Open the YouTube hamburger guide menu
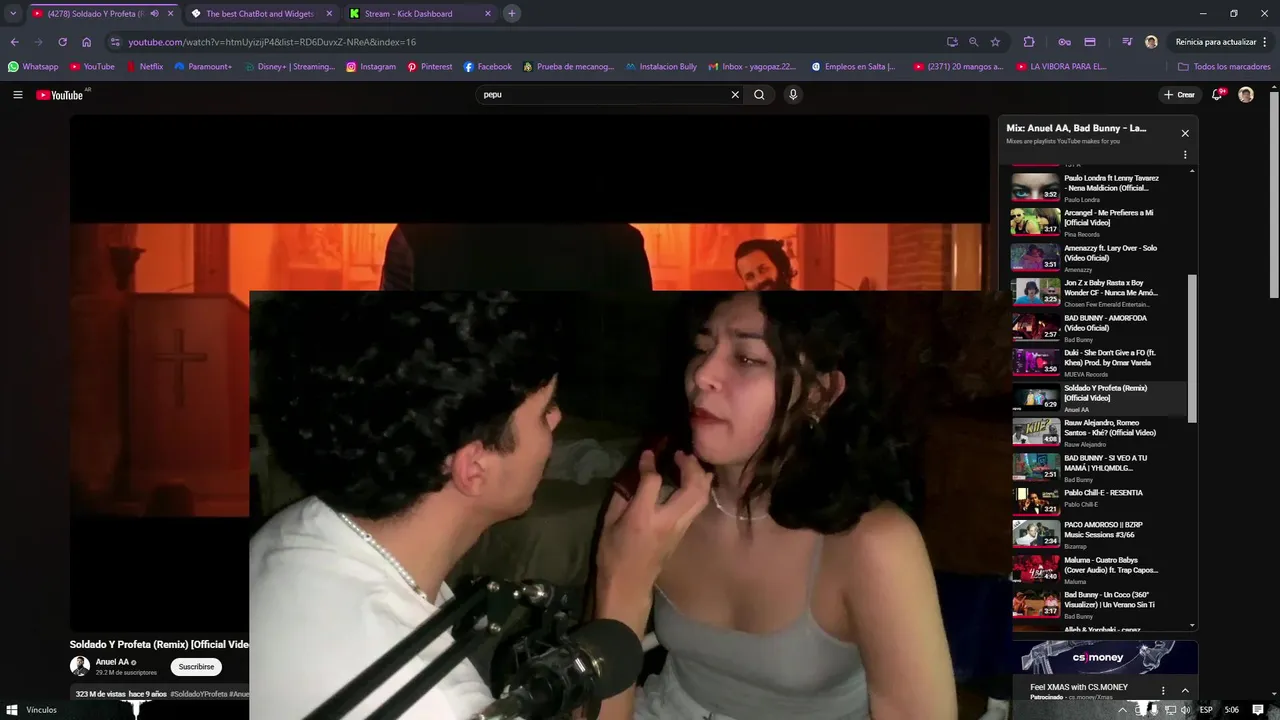The height and width of the screenshot is (720, 1280). tap(17, 95)
